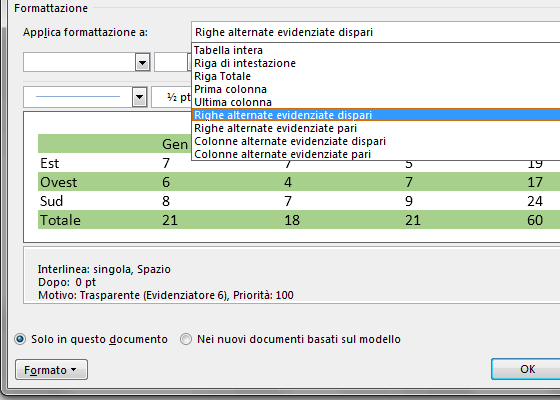The height and width of the screenshot is (400, 560).
Task: Click the font size input field
Action: click(x=172, y=62)
